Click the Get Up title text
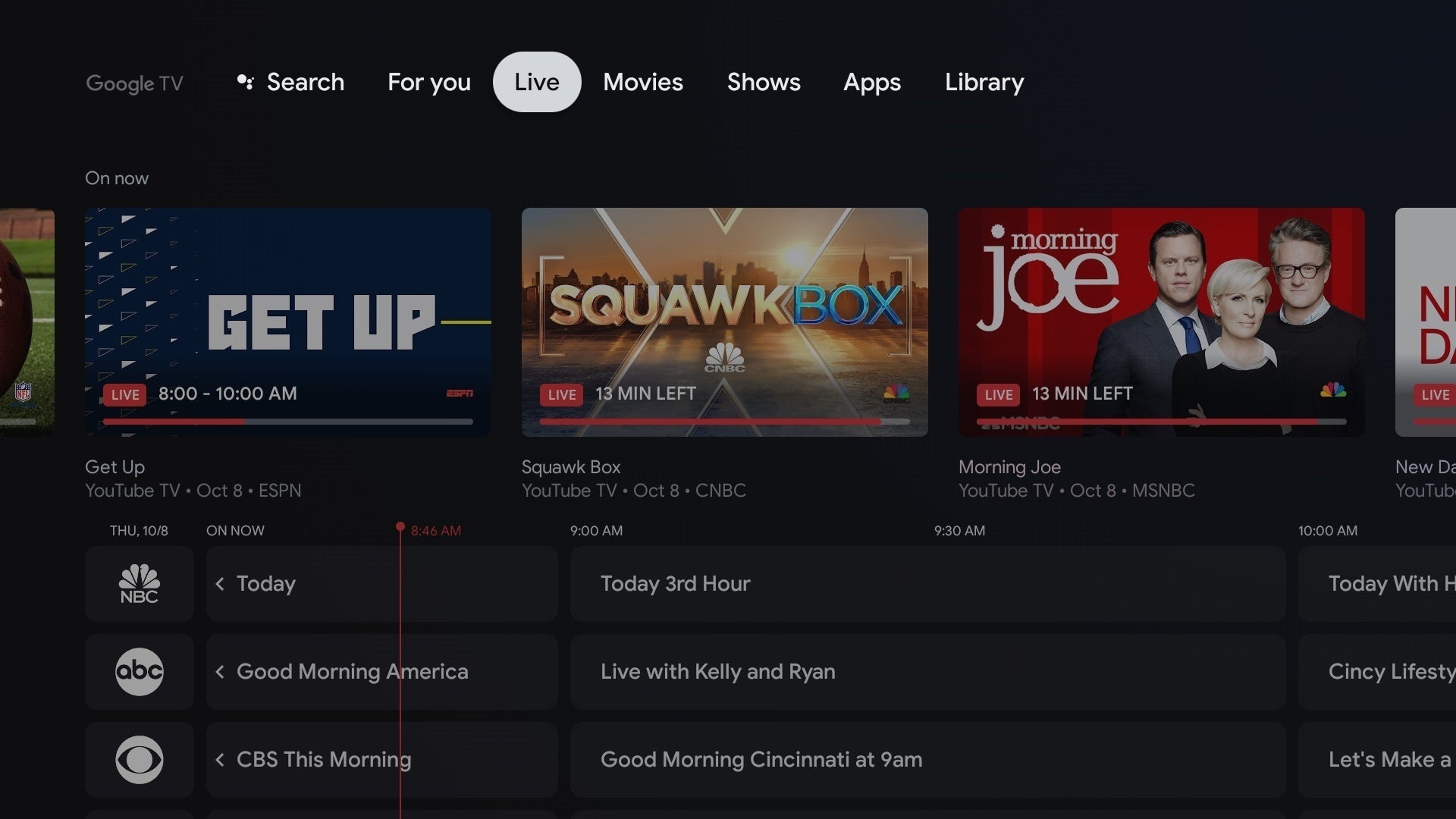 click(x=115, y=467)
